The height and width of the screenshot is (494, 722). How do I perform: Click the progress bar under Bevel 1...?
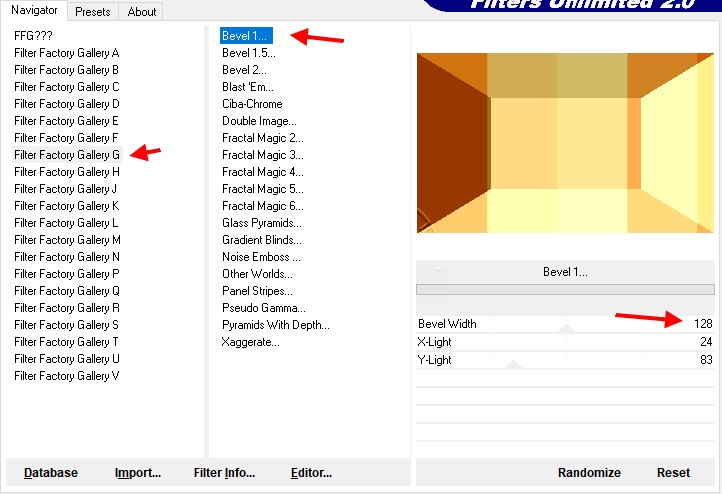[x=565, y=289]
